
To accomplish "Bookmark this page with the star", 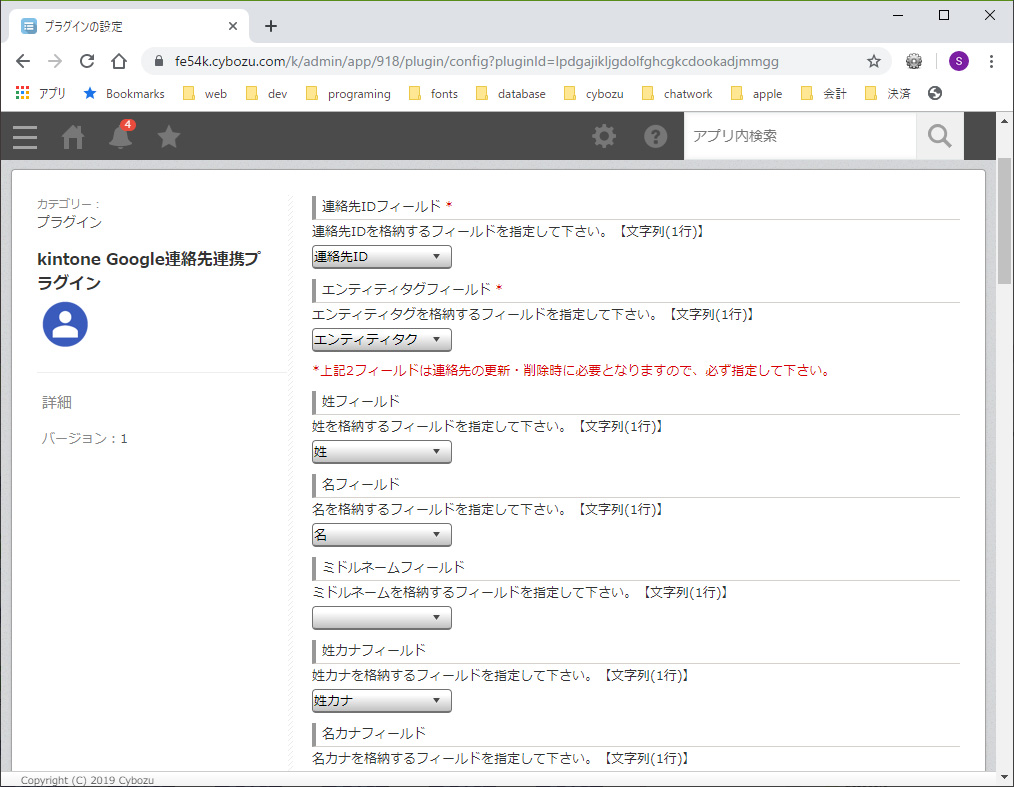I will 874,61.
